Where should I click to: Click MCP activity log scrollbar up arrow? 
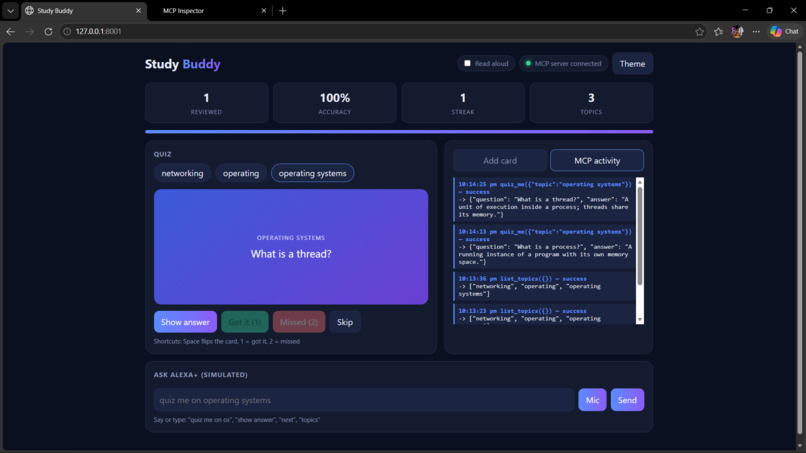tap(640, 182)
